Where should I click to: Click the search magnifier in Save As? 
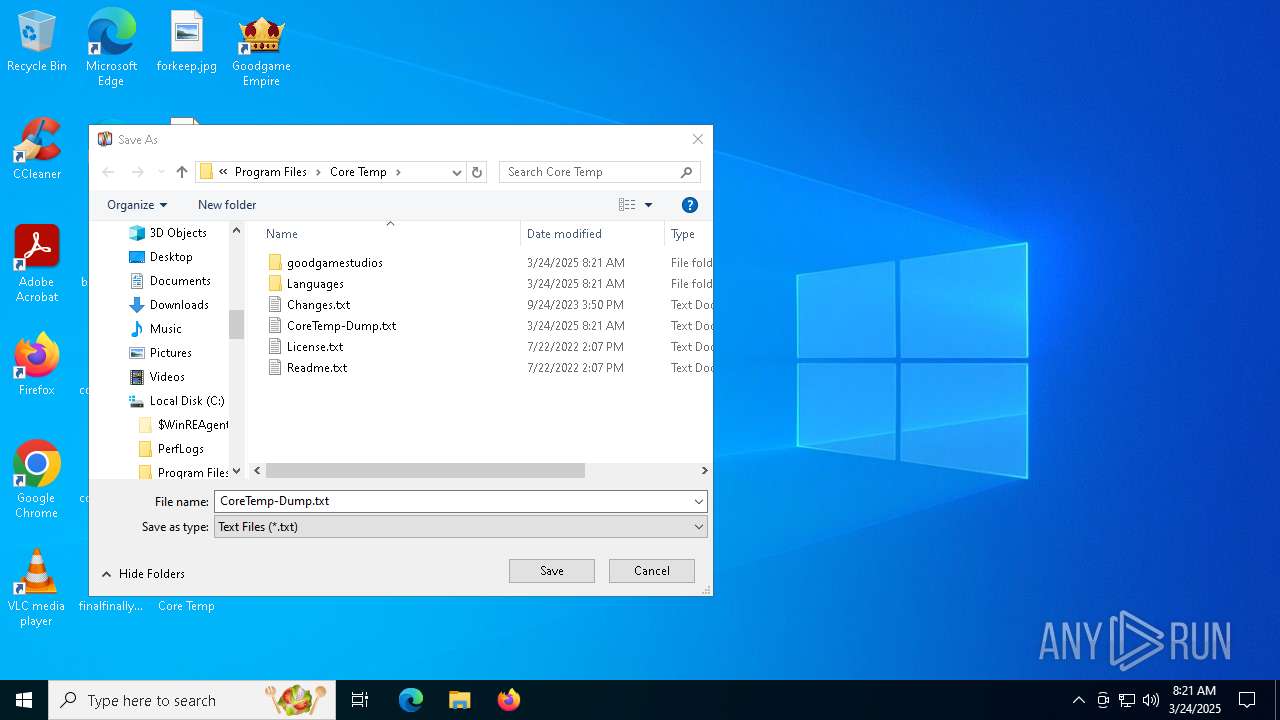(686, 172)
